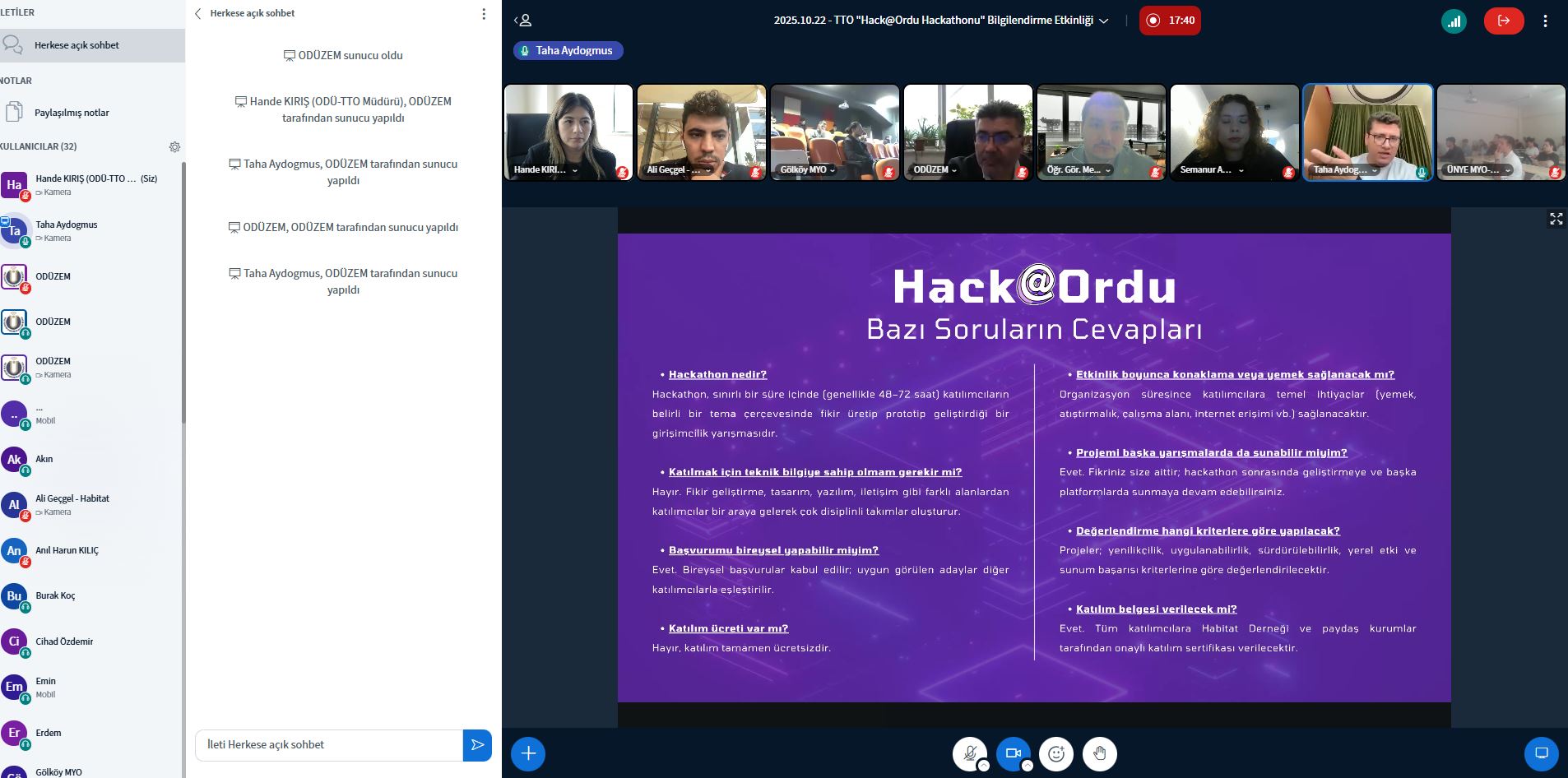Open the blue plus actions button
This screenshot has width=1568, height=778.
click(x=528, y=753)
